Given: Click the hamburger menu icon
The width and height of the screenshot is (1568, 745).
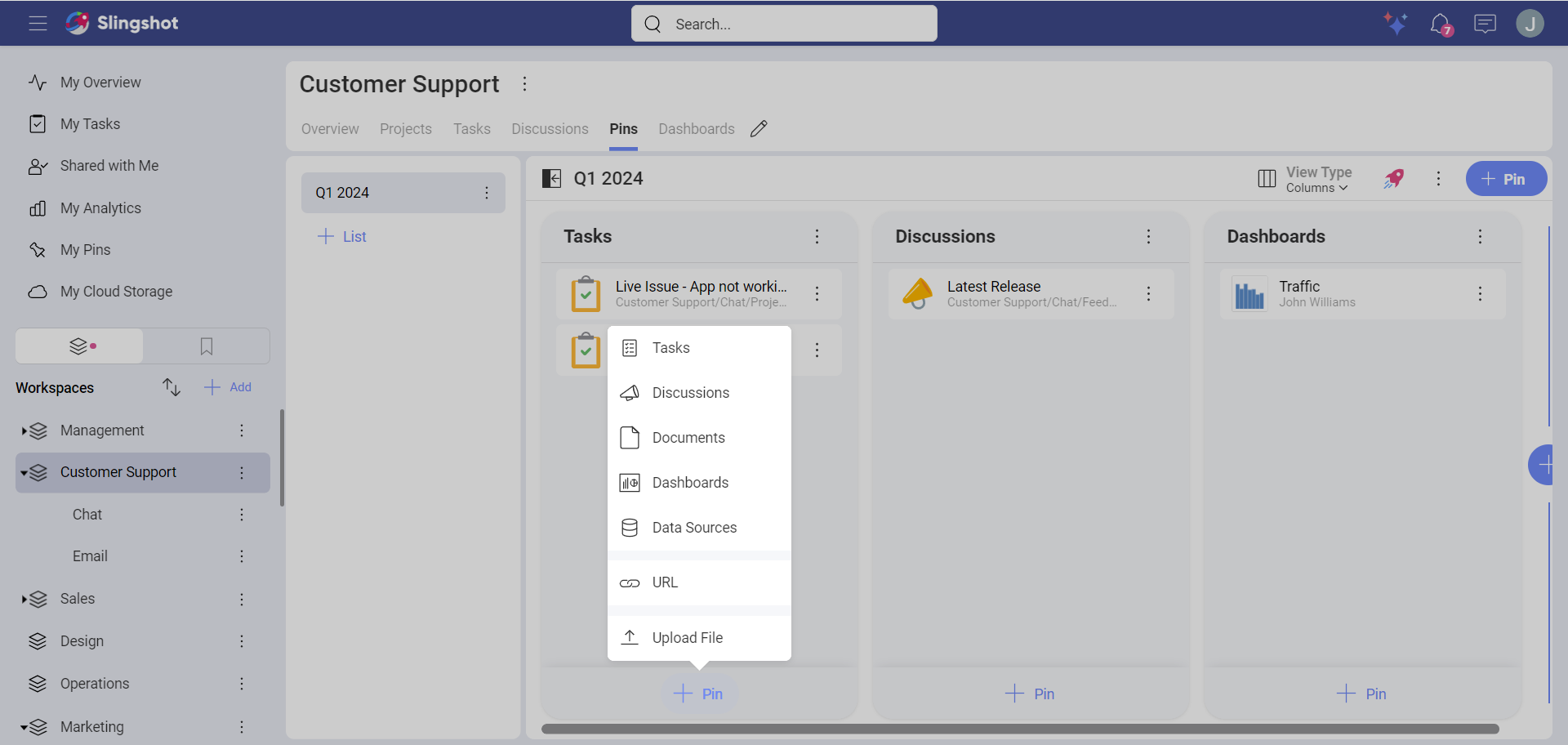Looking at the screenshot, I should click(x=38, y=24).
